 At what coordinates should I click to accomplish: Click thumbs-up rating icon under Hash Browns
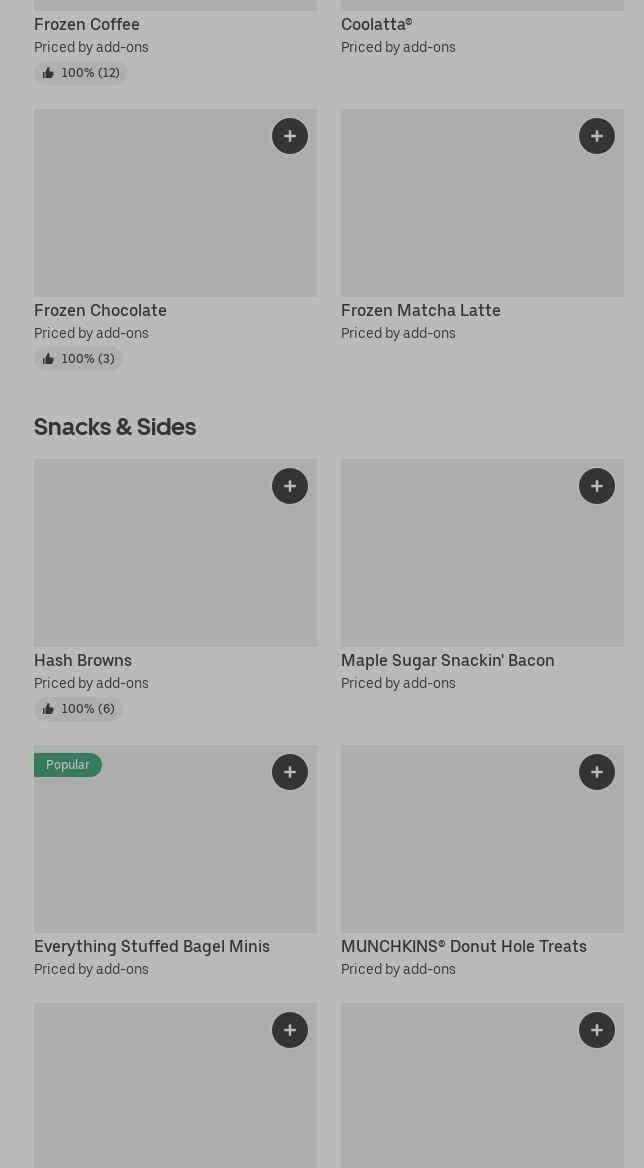click(48, 709)
